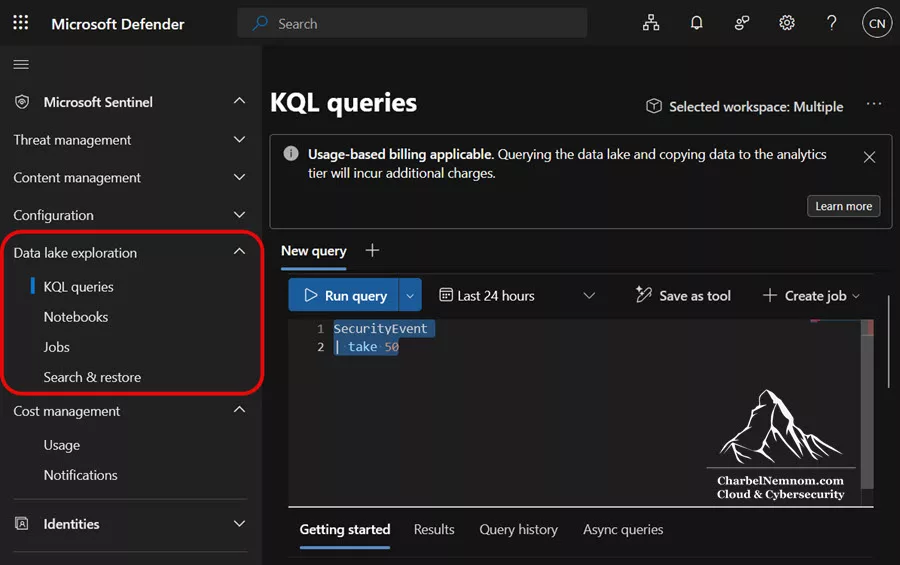Switch to Query history tab
Screen dimensions: 900x565
[x=518, y=529]
